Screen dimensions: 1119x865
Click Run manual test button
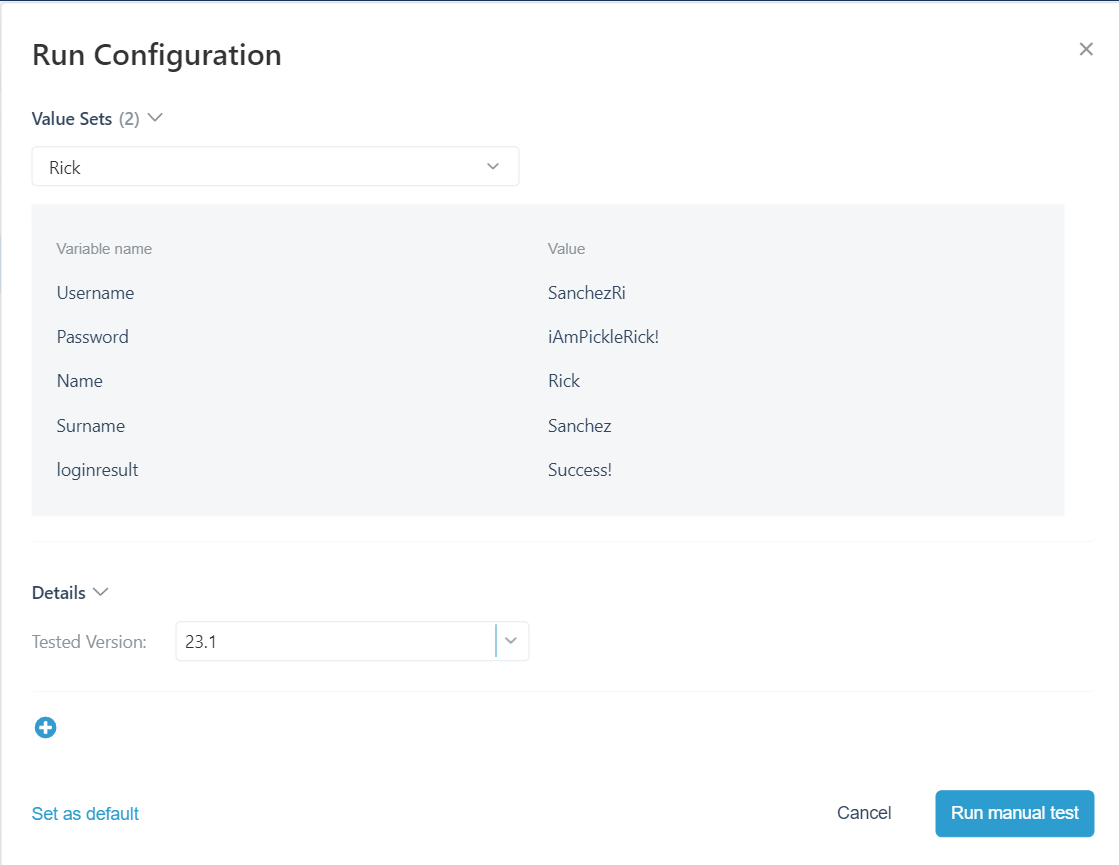pyautogui.click(x=1014, y=814)
